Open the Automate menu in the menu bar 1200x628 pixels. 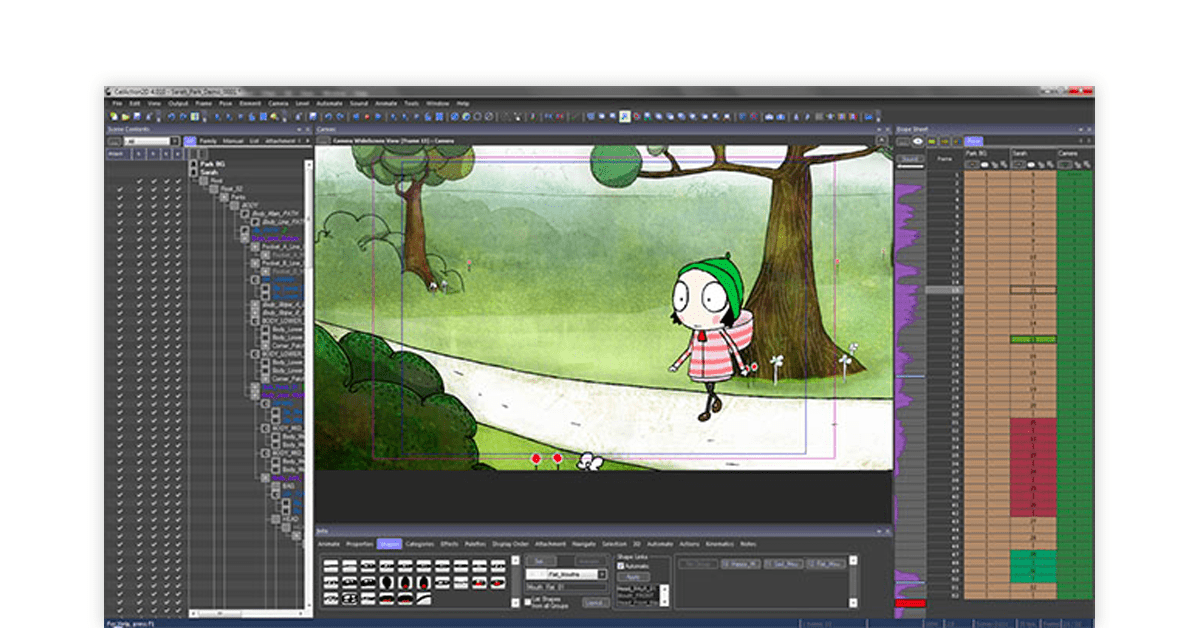[330, 103]
